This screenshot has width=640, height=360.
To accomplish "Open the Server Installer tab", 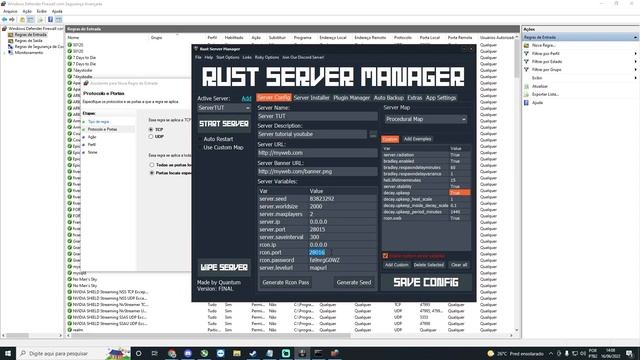I will tap(311, 98).
